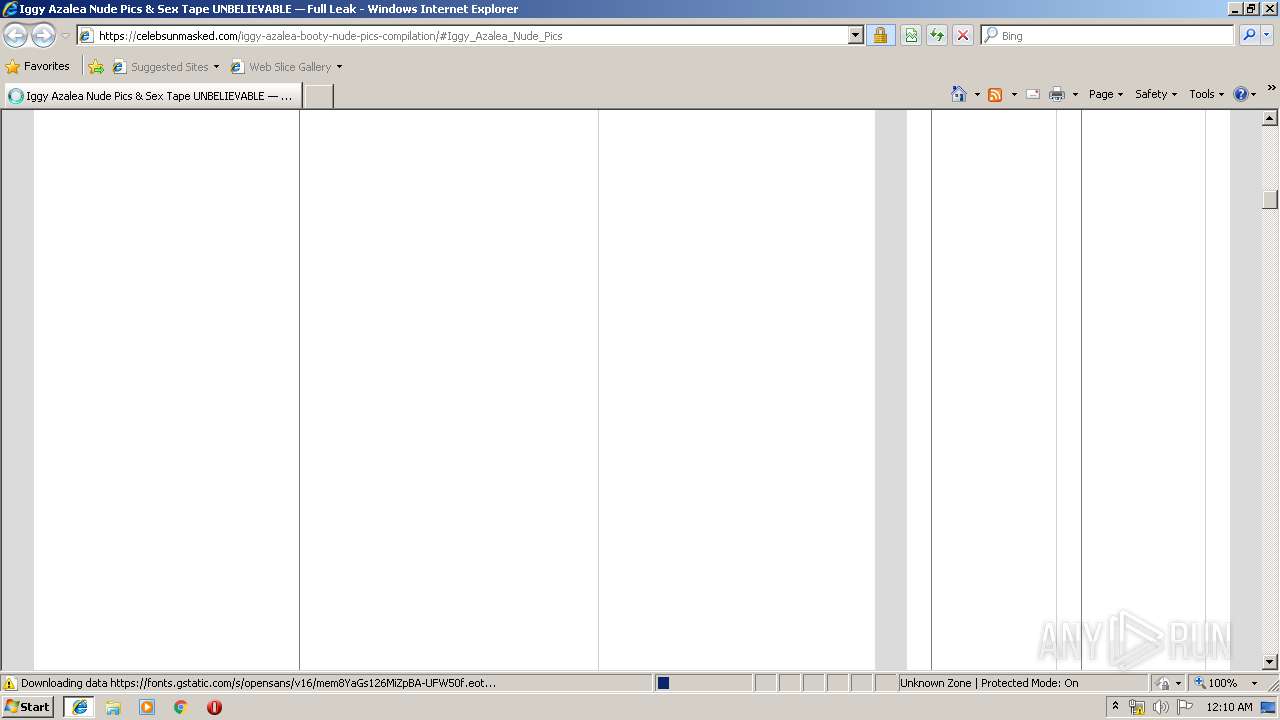This screenshot has height=720, width=1280.
Task: Open the Page menu
Action: click(x=1106, y=94)
